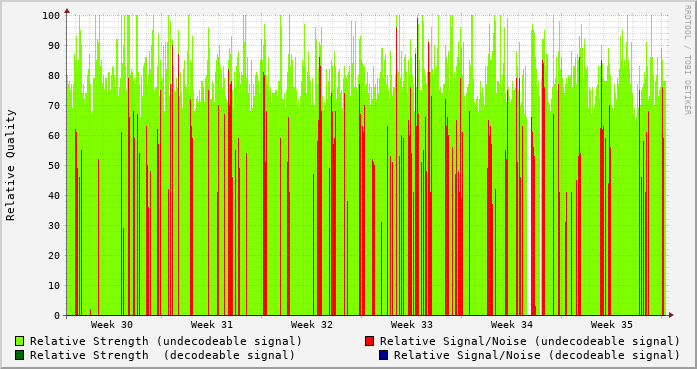The width and height of the screenshot is (697, 369).
Task: Select the Week 30 axis label
Action: (x=112, y=325)
